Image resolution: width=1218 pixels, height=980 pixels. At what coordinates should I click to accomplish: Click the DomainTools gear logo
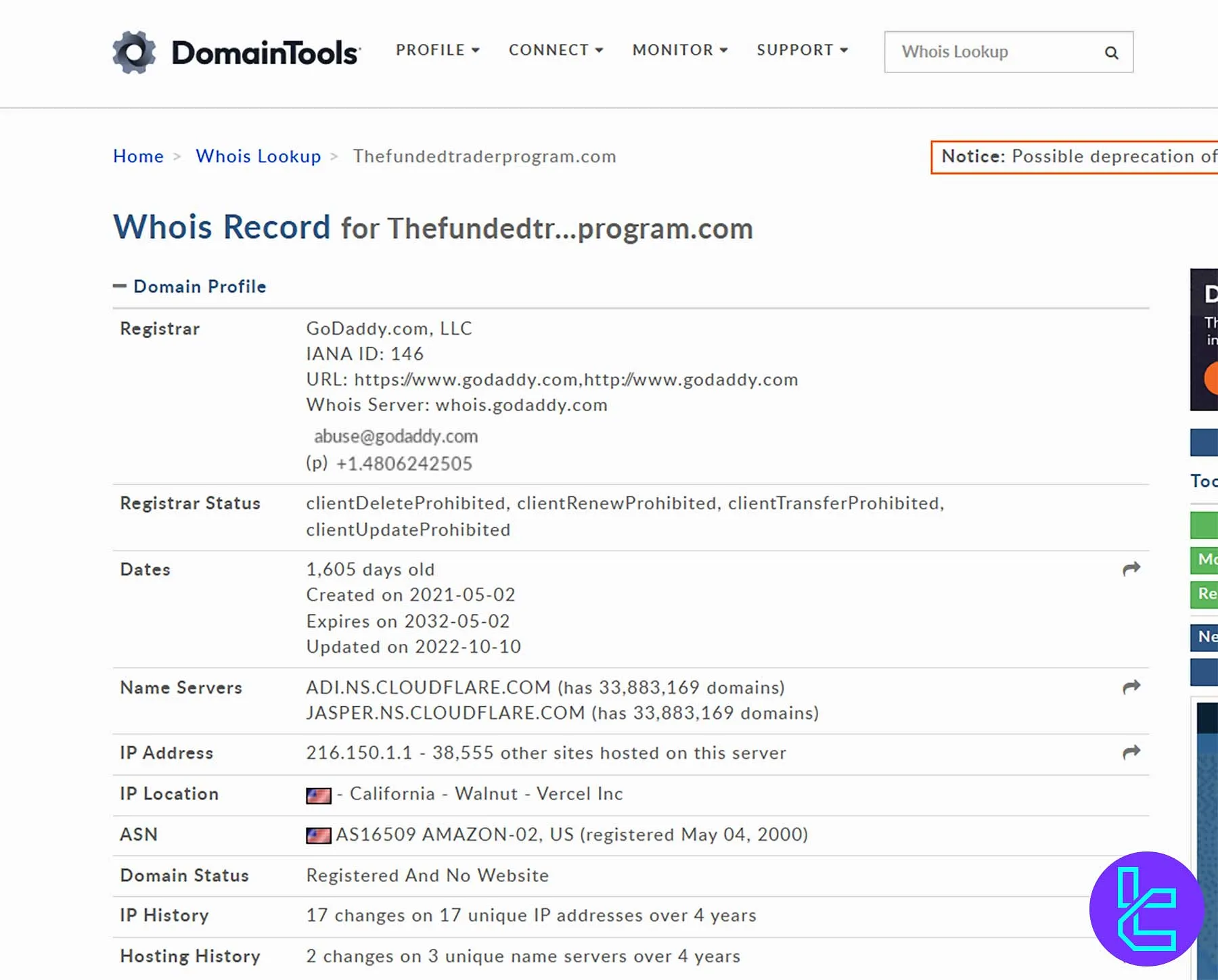(134, 51)
